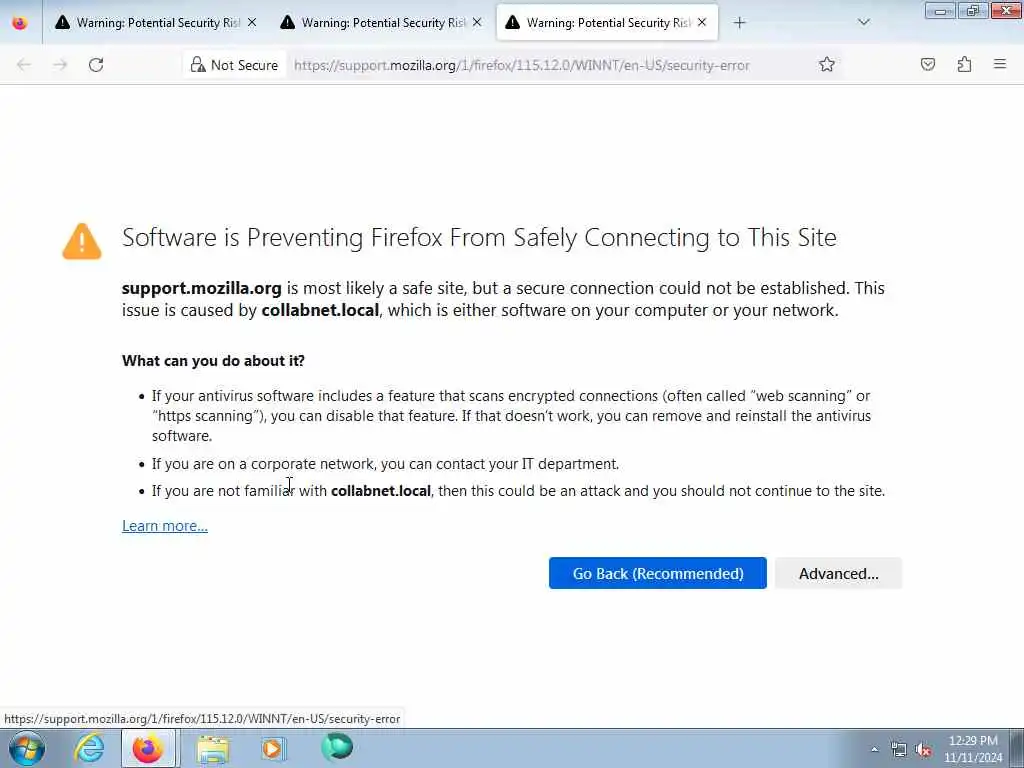Viewport: 1024px width, 768px height.
Task: Open the Windows Start menu orb
Action: click(27, 748)
